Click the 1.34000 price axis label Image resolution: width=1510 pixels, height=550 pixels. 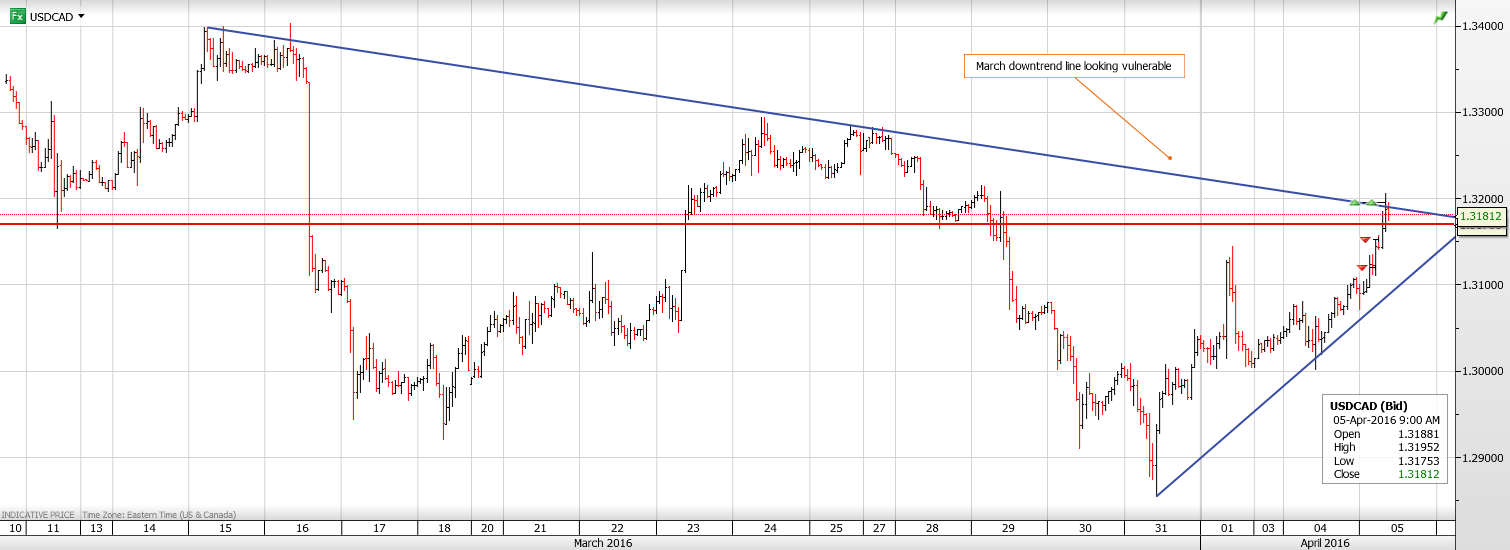(1484, 26)
